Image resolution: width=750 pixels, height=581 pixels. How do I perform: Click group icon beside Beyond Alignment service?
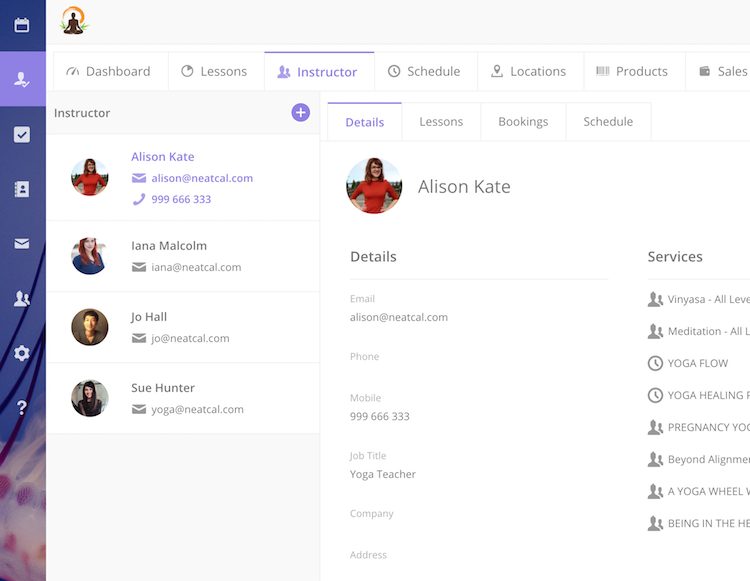tap(655, 460)
